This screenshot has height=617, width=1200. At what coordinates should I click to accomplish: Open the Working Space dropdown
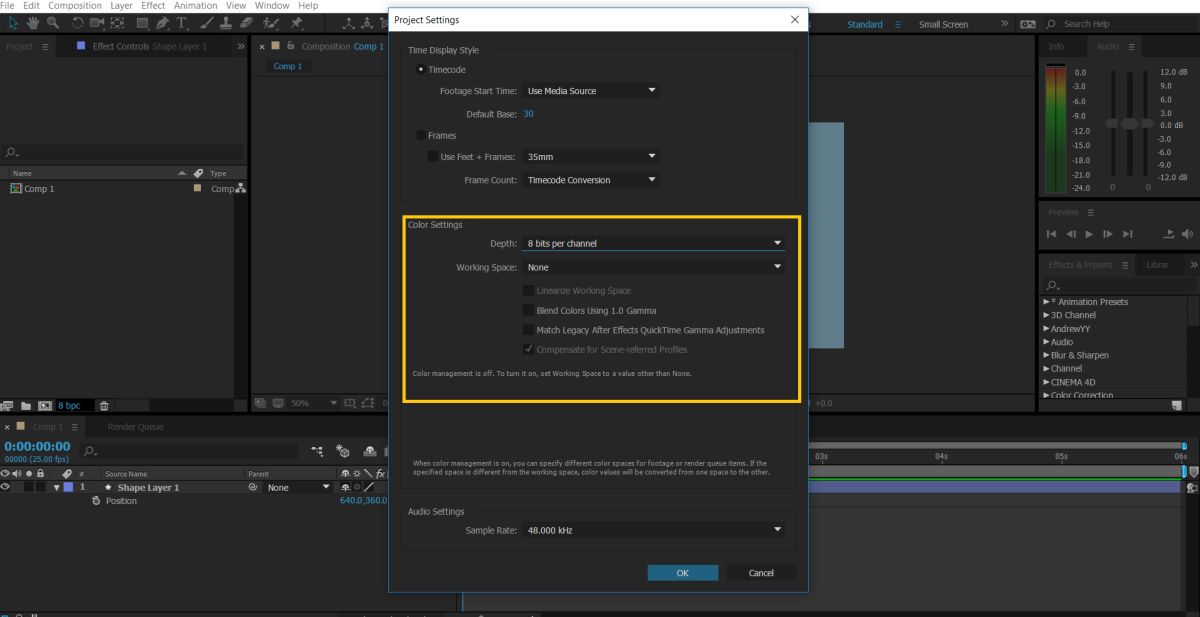coord(653,267)
